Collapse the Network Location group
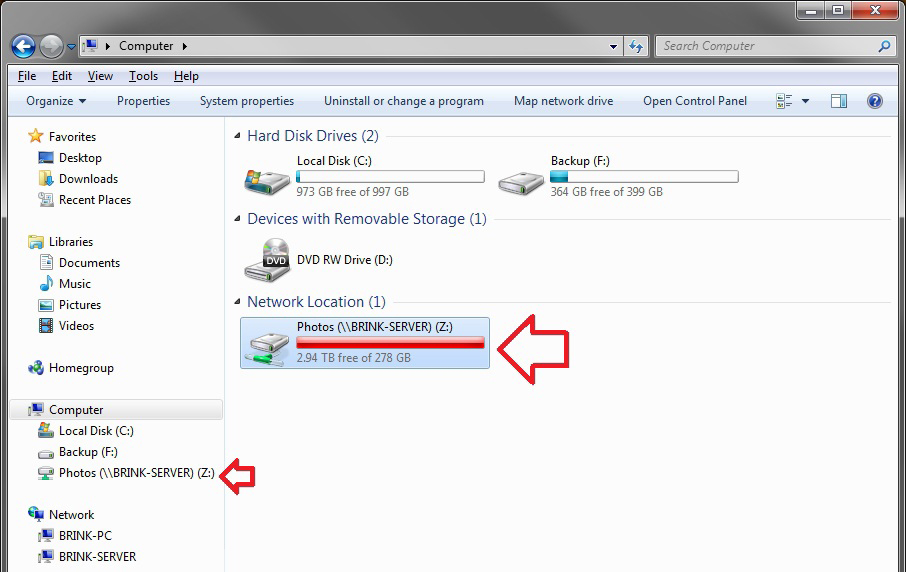Image resolution: width=906 pixels, height=572 pixels. (237, 302)
